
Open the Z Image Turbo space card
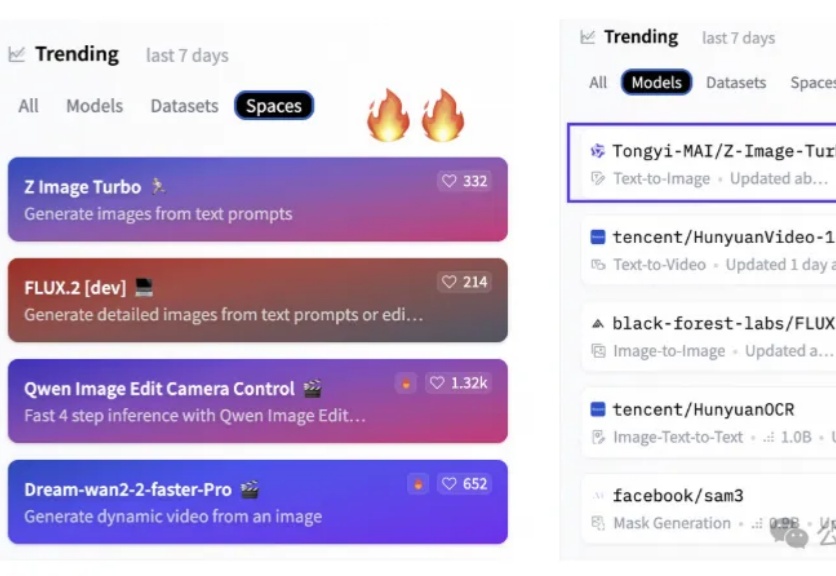258,199
